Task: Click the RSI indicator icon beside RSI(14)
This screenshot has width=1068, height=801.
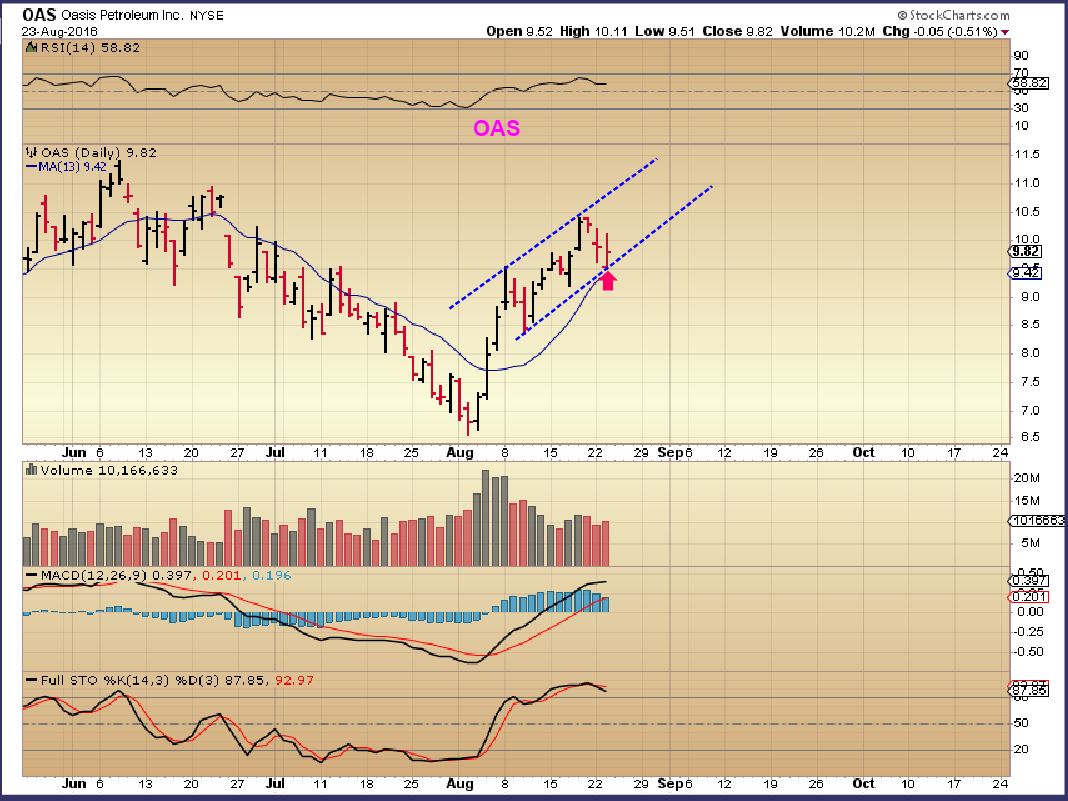Action: [x=32, y=48]
